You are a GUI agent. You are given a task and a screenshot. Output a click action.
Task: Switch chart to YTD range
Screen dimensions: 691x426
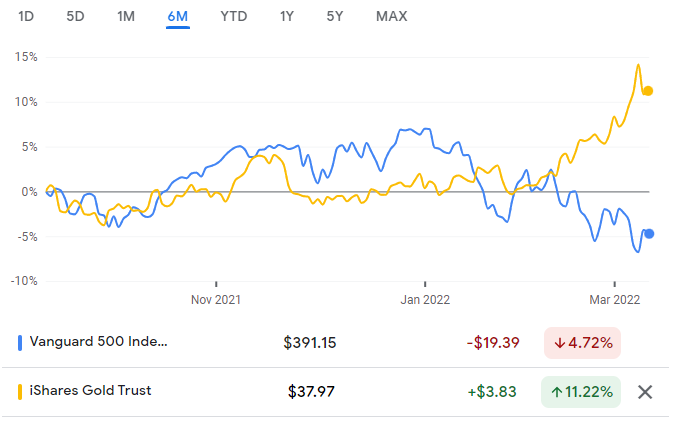(233, 16)
